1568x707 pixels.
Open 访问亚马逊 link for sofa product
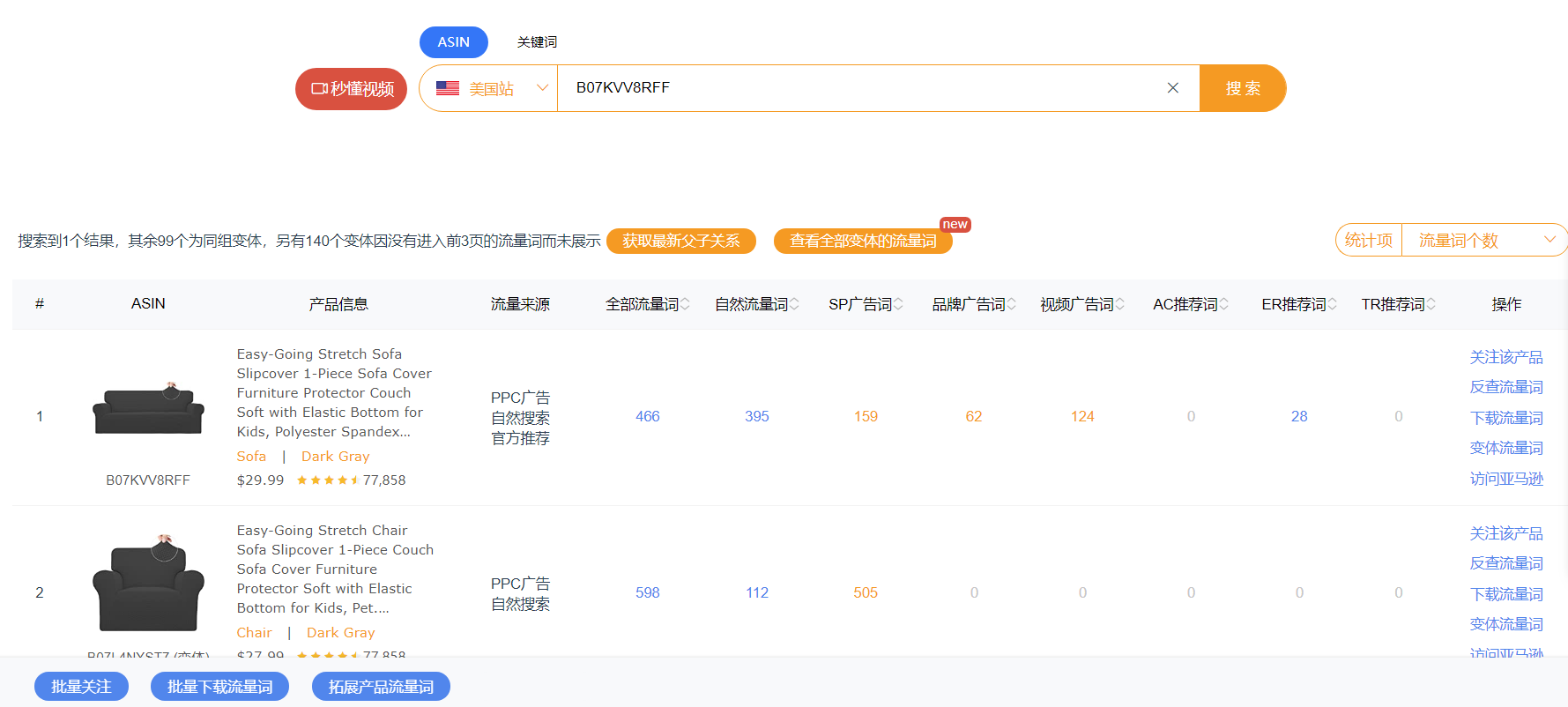(1505, 479)
